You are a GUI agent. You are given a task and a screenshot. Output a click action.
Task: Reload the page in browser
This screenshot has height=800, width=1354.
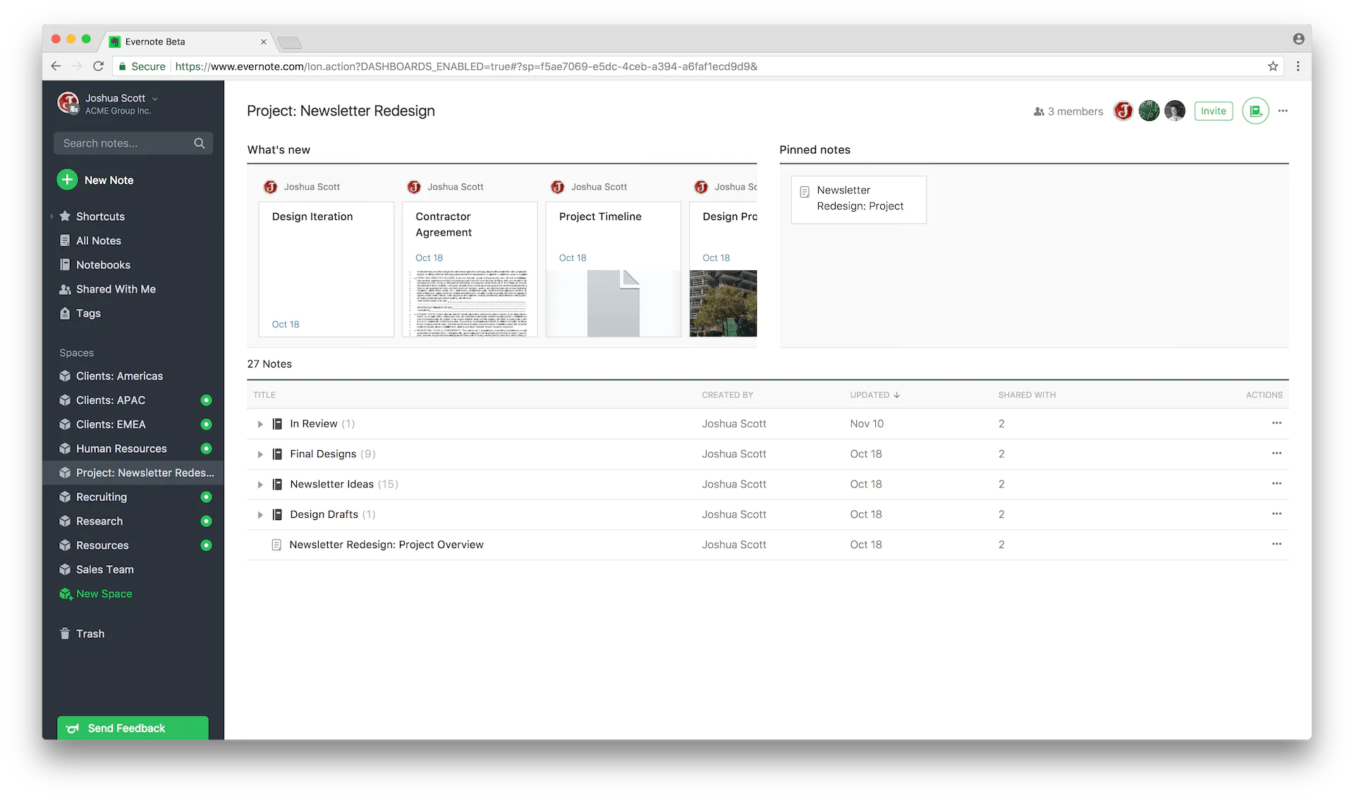pos(98,66)
